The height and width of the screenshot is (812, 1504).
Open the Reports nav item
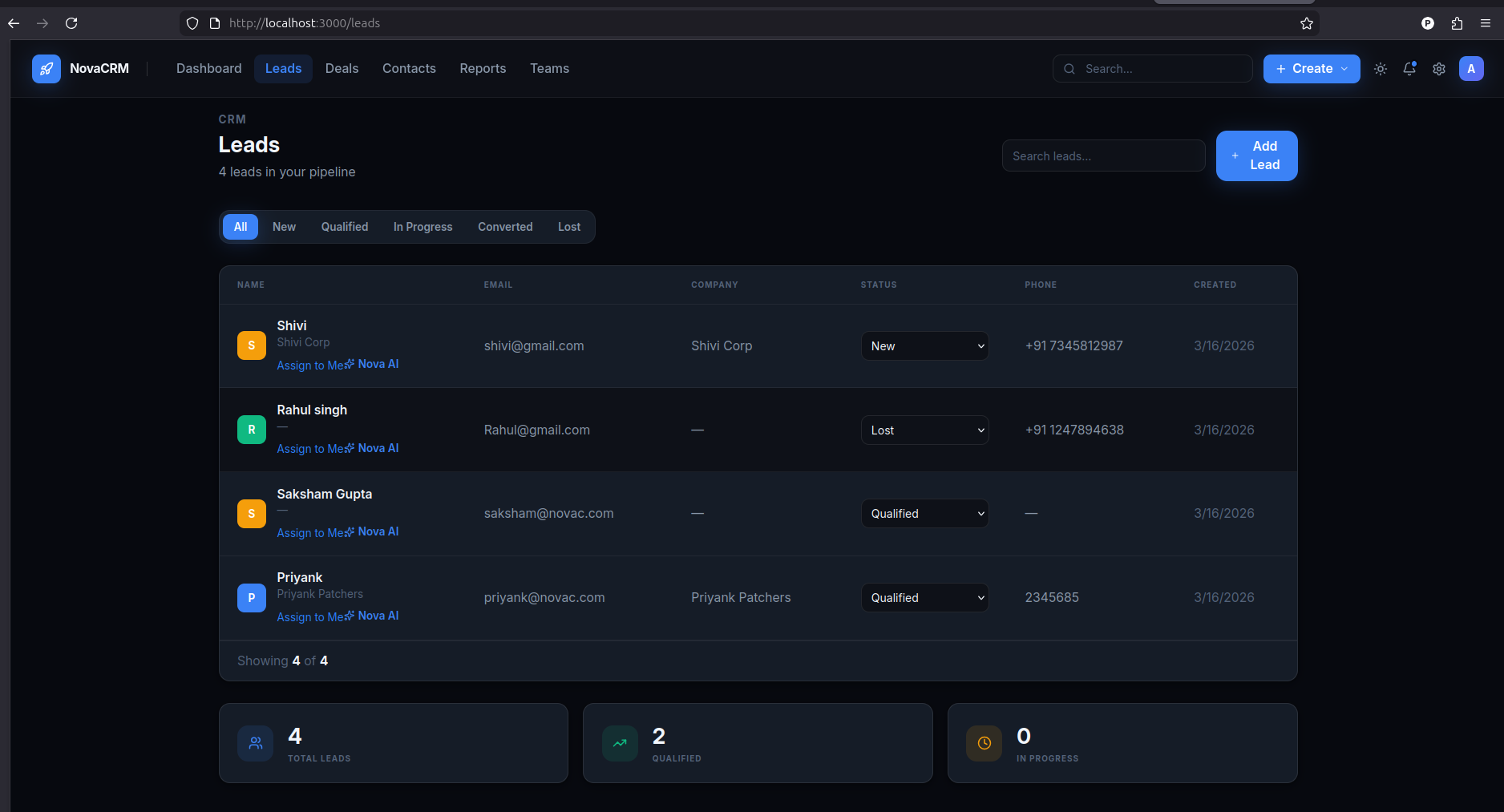(483, 69)
